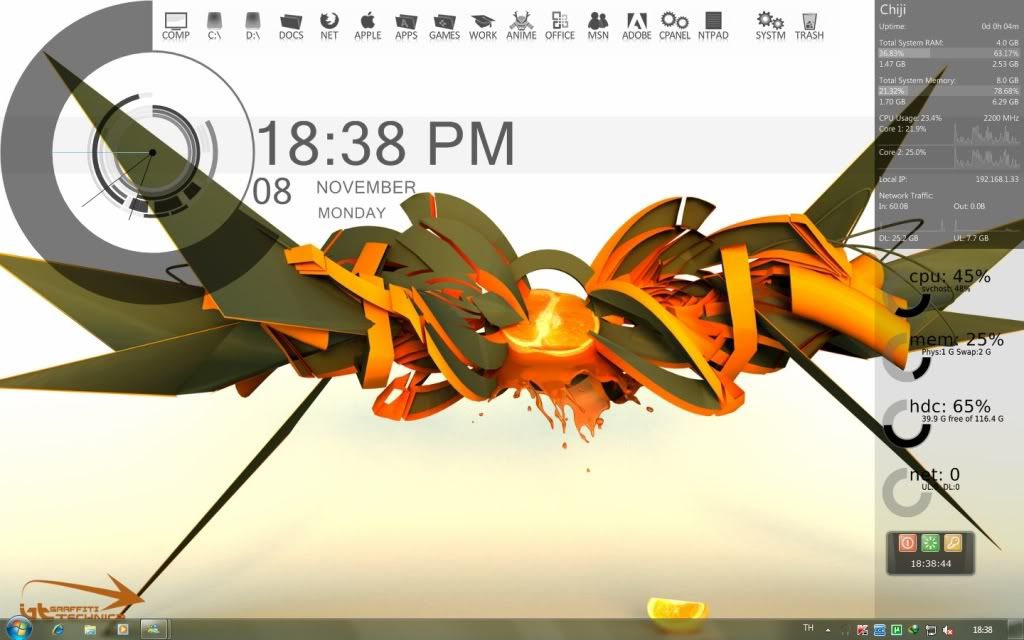The height and width of the screenshot is (640, 1024).
Task: Open the DOCS folder icon
Action: tap(291, 26)
